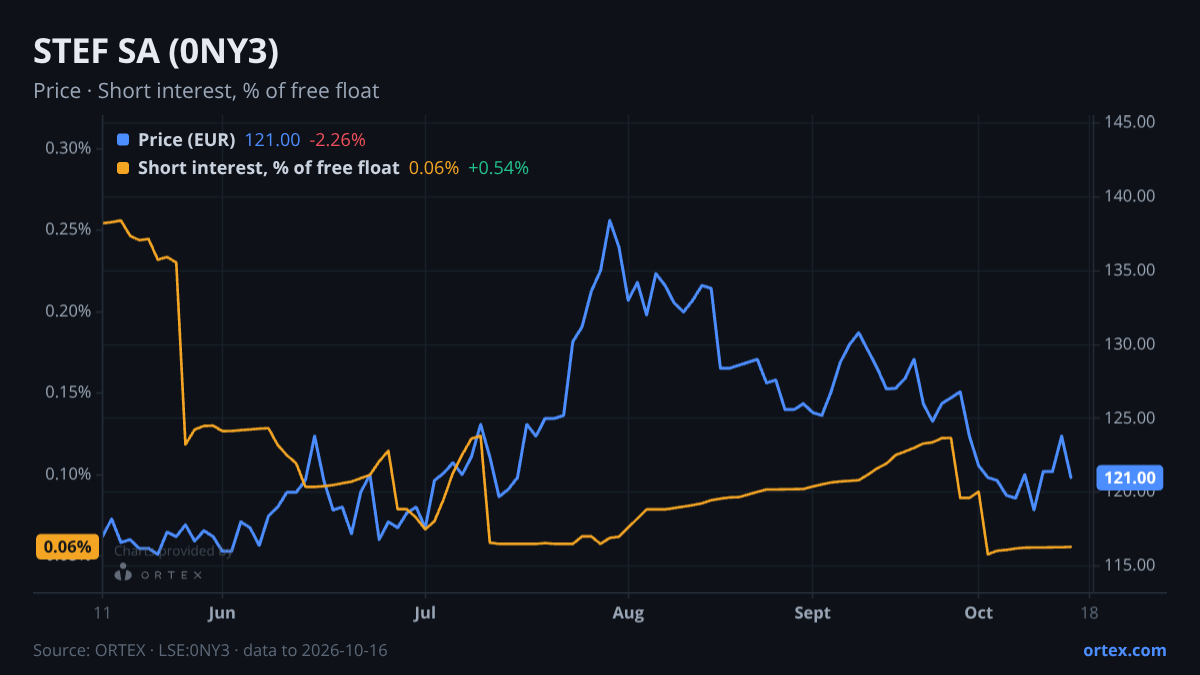1200x675 pixels.
Task: Click the 0.06% value in the legend
Action: point(434,168)
